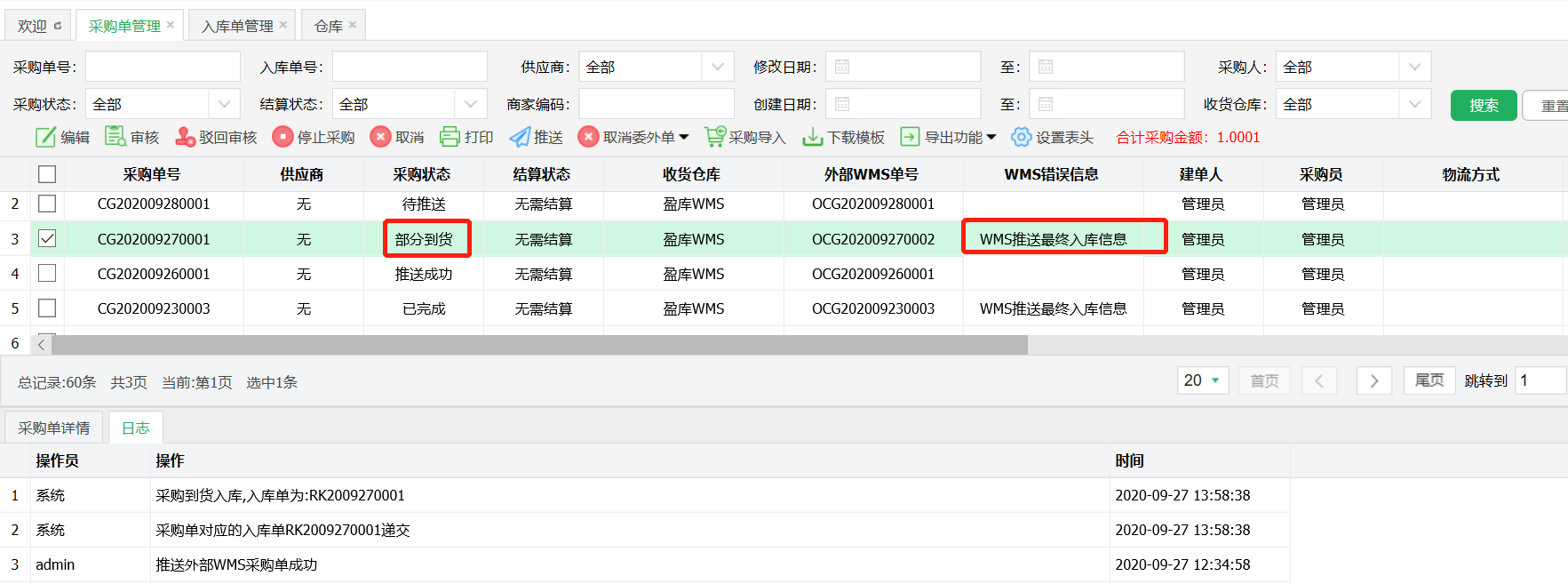Click the 外部WMS单号 column header
Viewport: 1568px width, 584px height.
click(x=871, y=174)
